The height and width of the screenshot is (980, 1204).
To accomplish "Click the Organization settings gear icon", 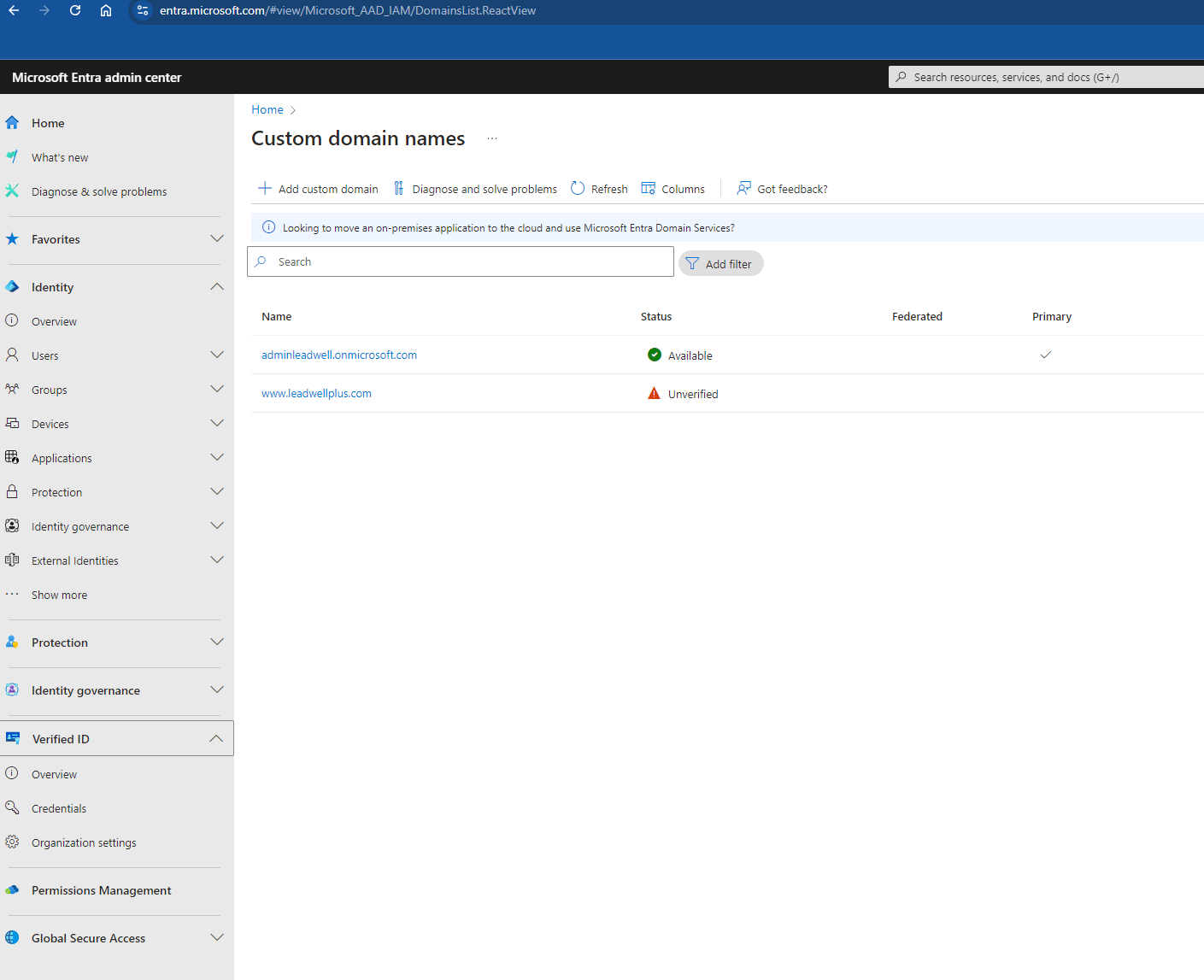I will (x=12, y=842).
